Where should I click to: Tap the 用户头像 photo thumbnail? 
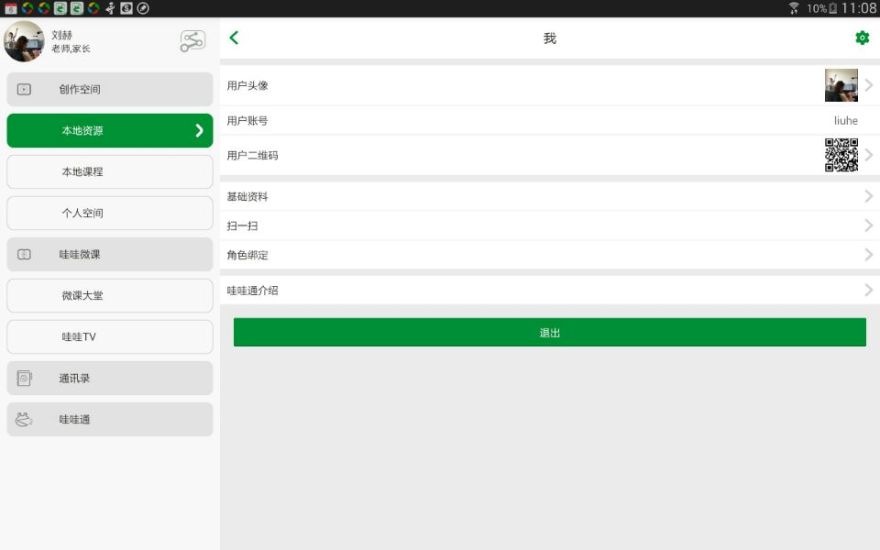click(x=841, y=85)
